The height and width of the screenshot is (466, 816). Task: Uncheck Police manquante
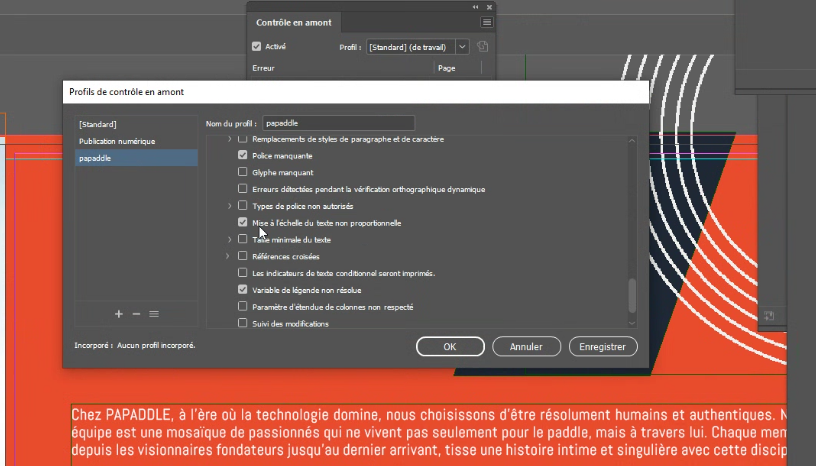(243, 156)
